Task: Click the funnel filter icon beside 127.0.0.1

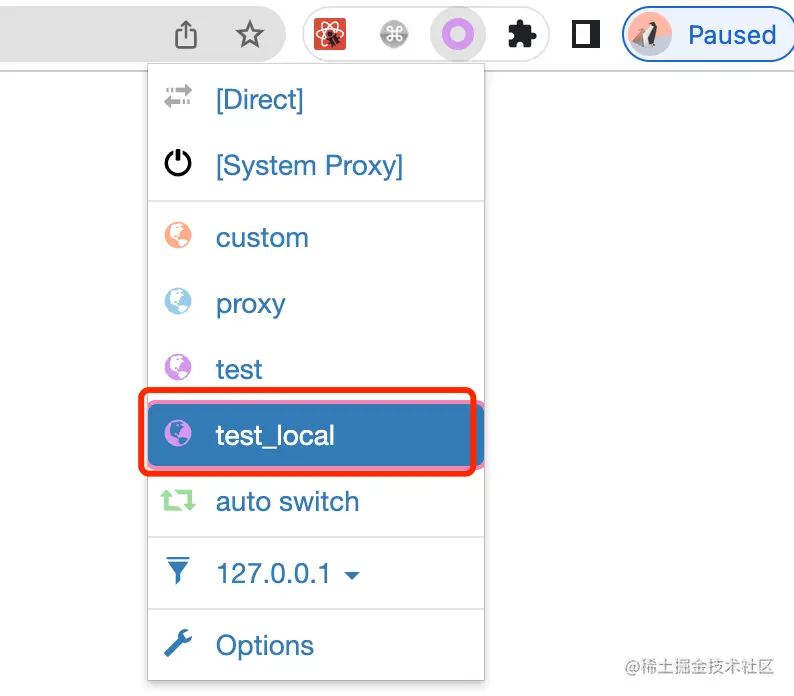Action: point(178,570)
